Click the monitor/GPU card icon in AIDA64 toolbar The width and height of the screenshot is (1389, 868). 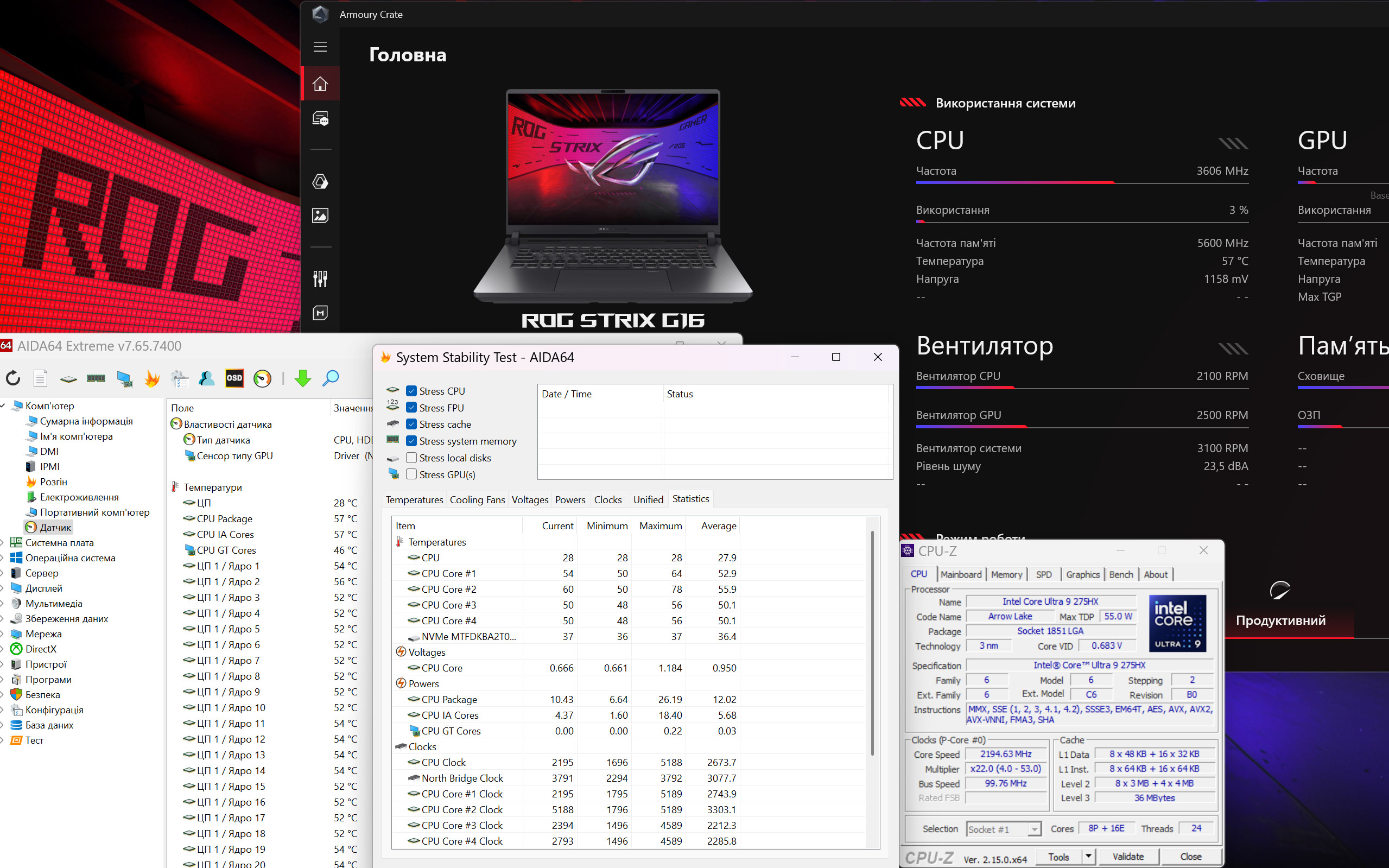(x=124, y=378)
